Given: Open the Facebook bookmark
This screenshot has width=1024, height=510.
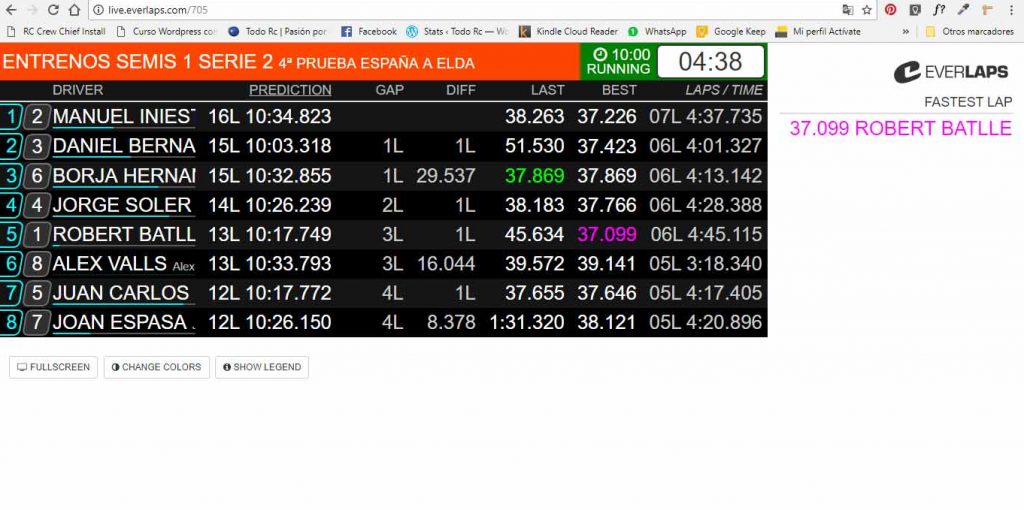Looking at the screenshot, I should [369, 32].
